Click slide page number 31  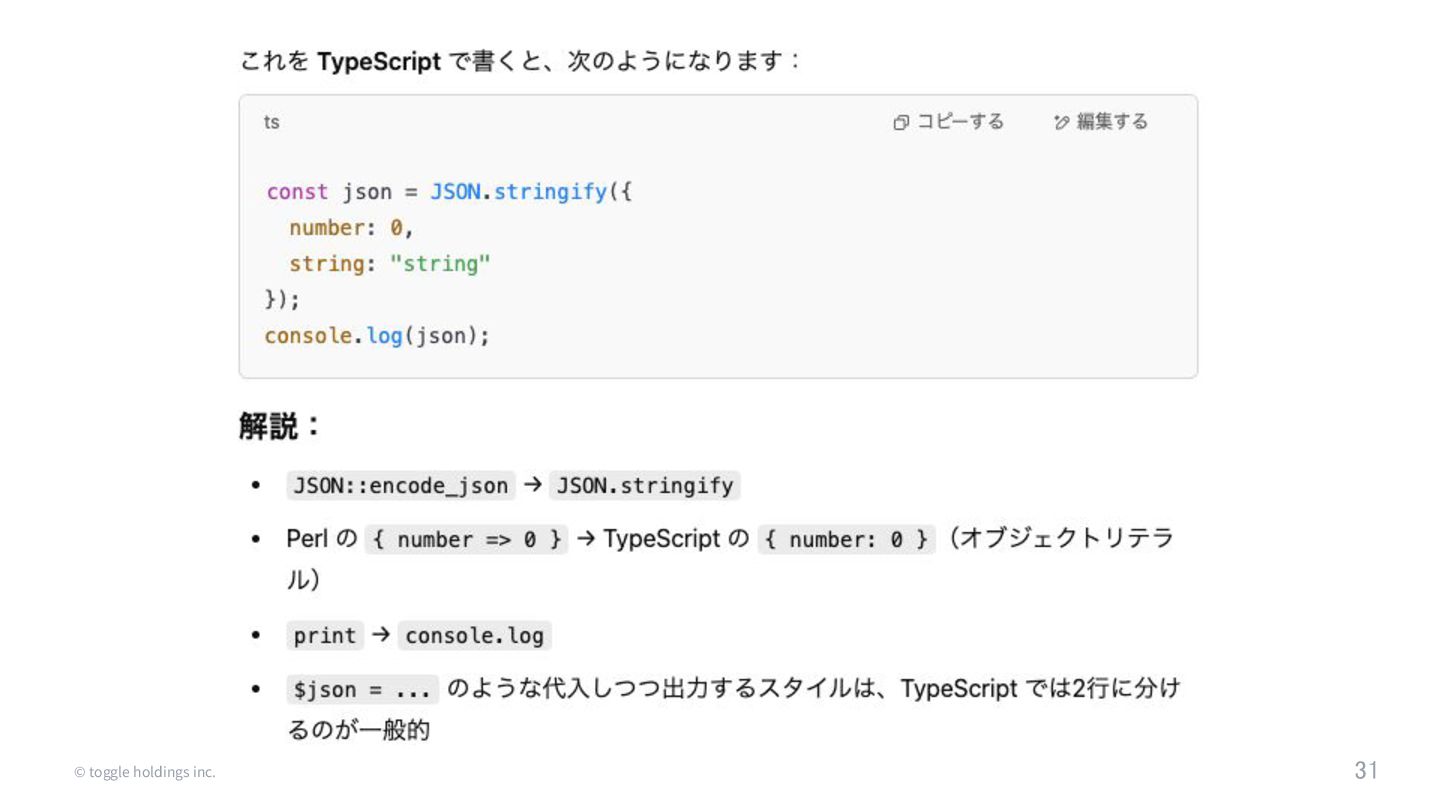[1366, 770]
